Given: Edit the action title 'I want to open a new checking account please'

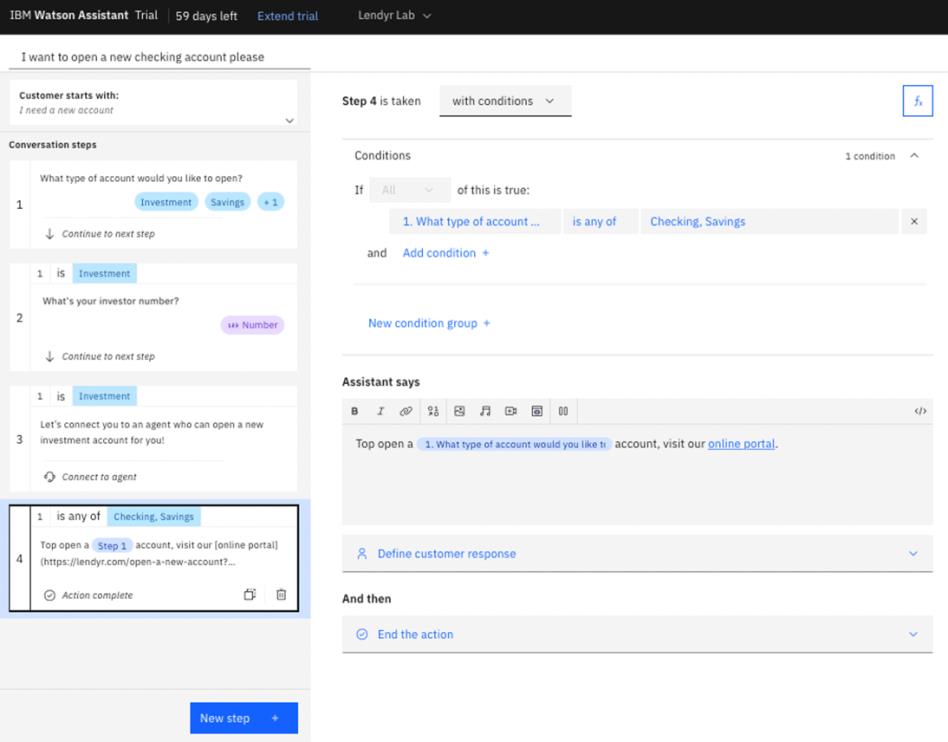Looking at the screenshot, I should click(160, 57).
